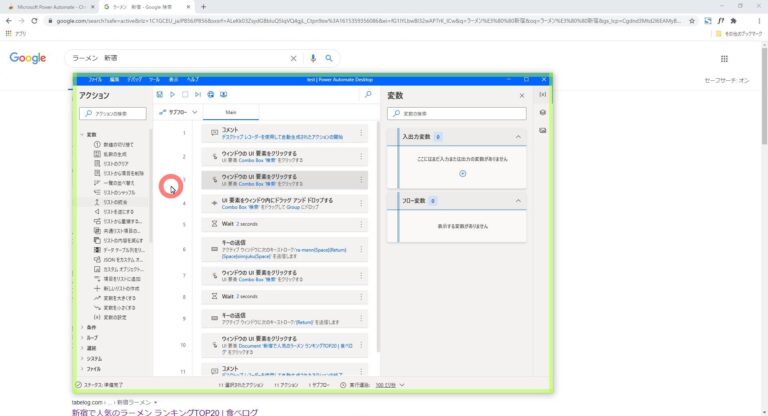768x416 pixels.
Task: Collapse the フロー変数 section
Action: [518, 201]
